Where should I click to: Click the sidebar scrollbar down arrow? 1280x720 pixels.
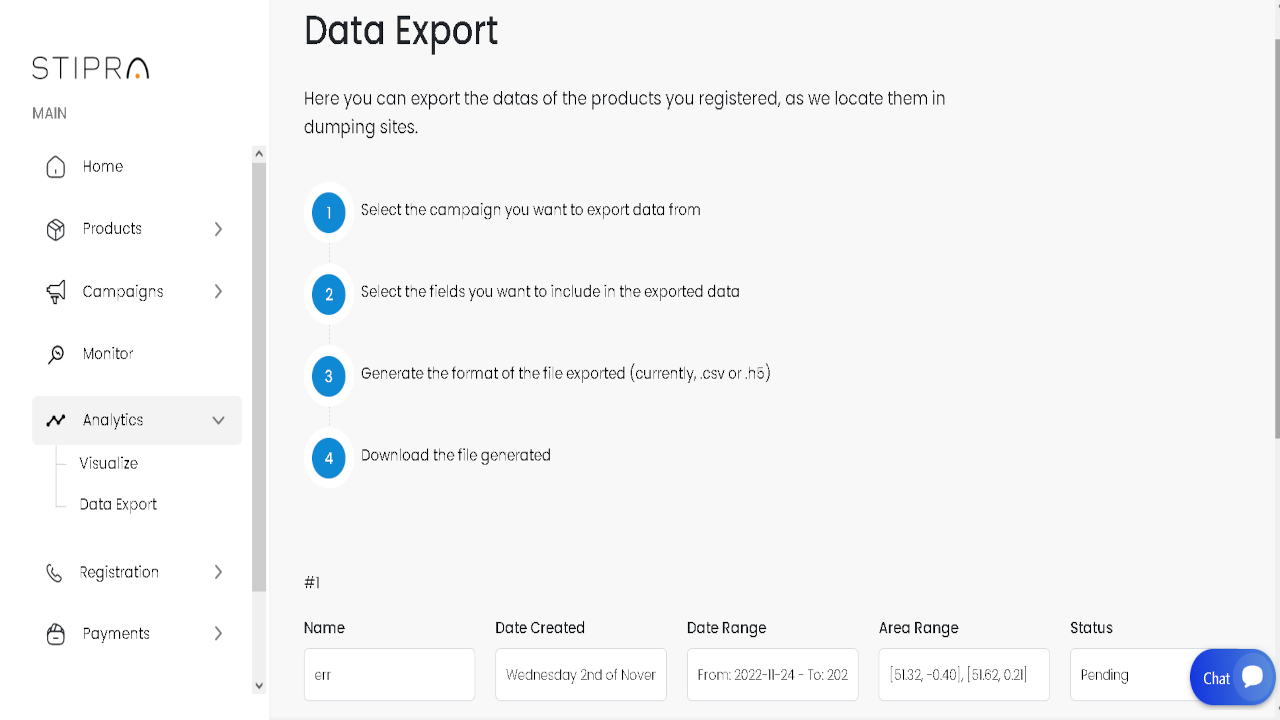click(x=259, y=686)
